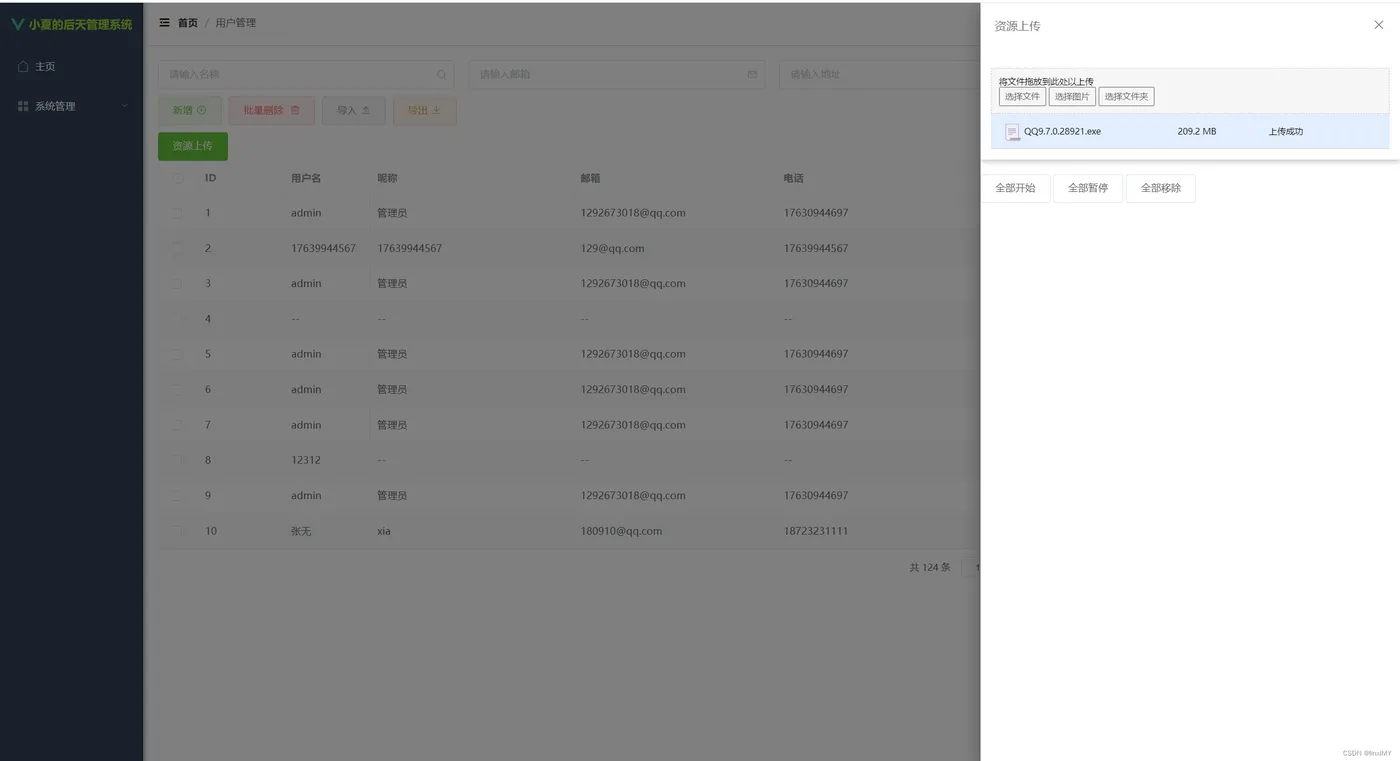Focus the 请输入名称 search field
Viewport: 1400px width, 761px height.
[306, 74]
